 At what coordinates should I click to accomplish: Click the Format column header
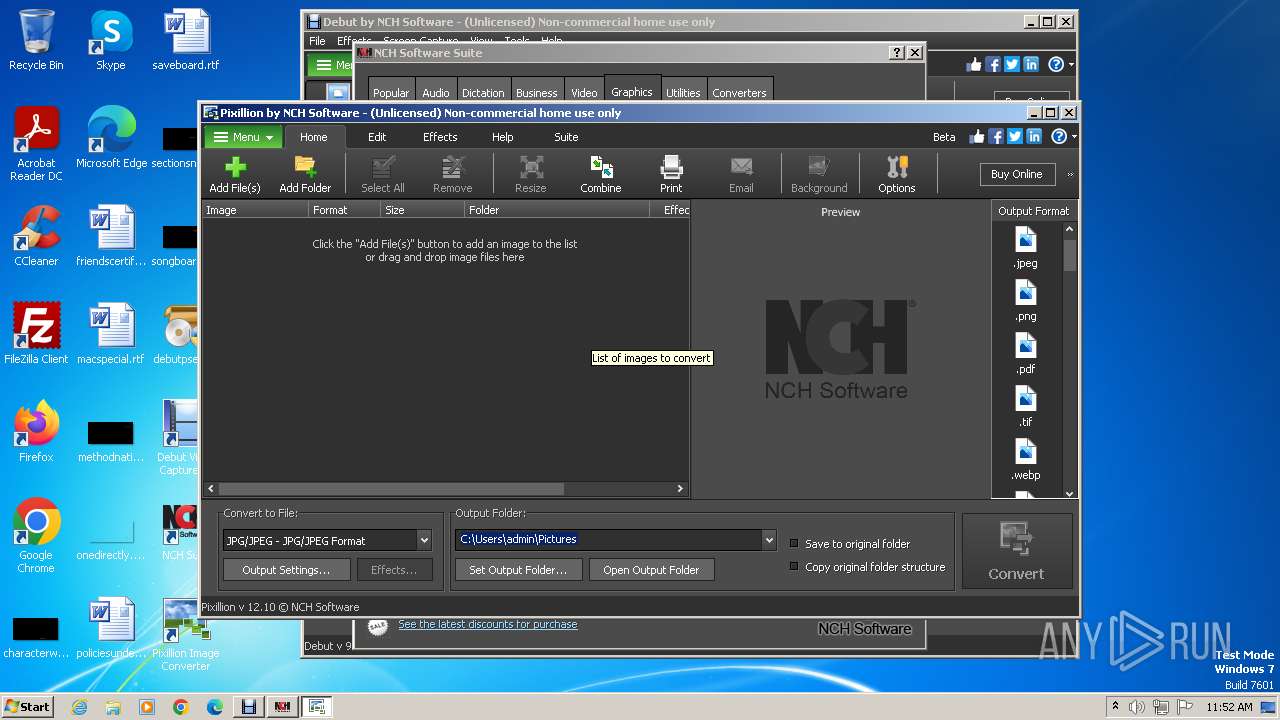tap(344, 210)
